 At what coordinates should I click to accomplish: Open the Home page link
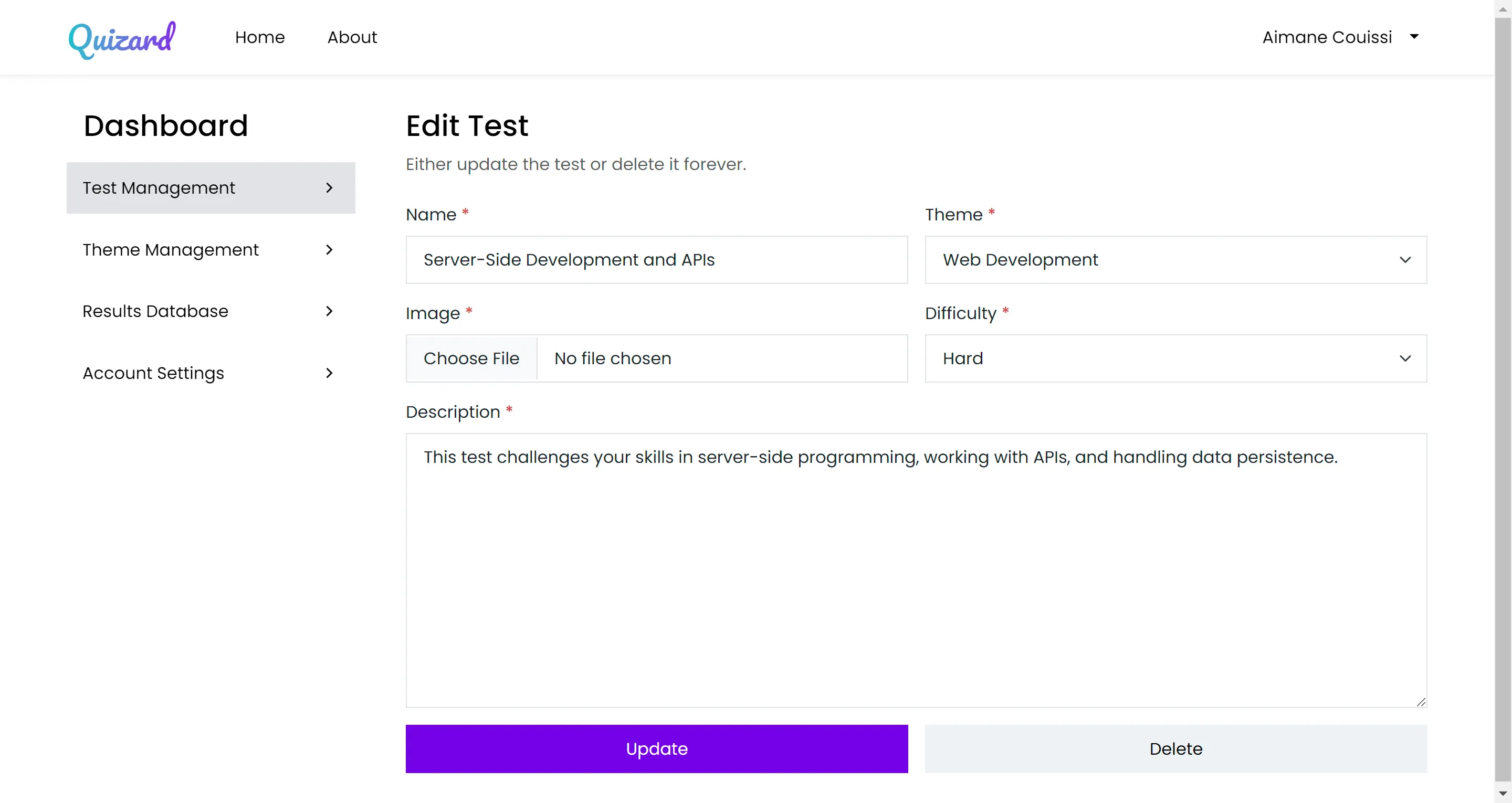(x=259, y=37)
